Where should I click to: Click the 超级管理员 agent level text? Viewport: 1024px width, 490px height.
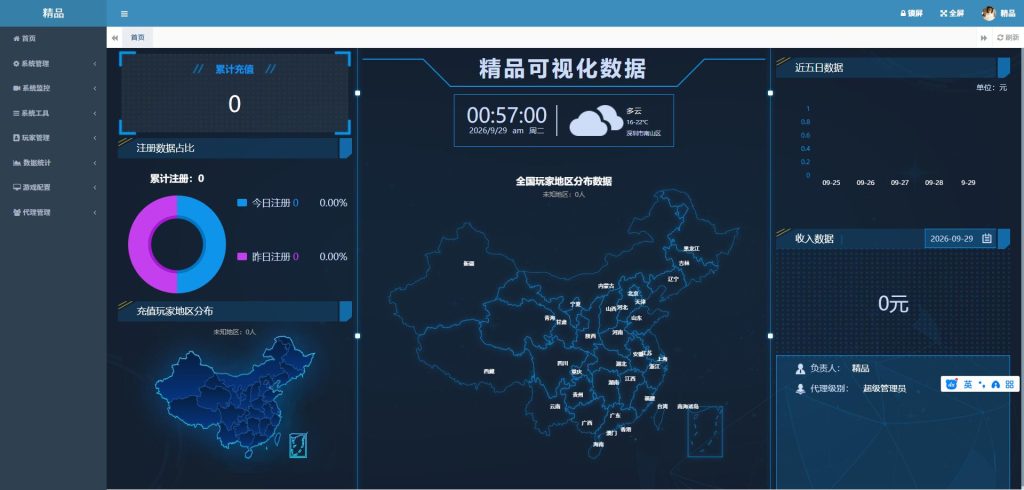coord(884,389)
